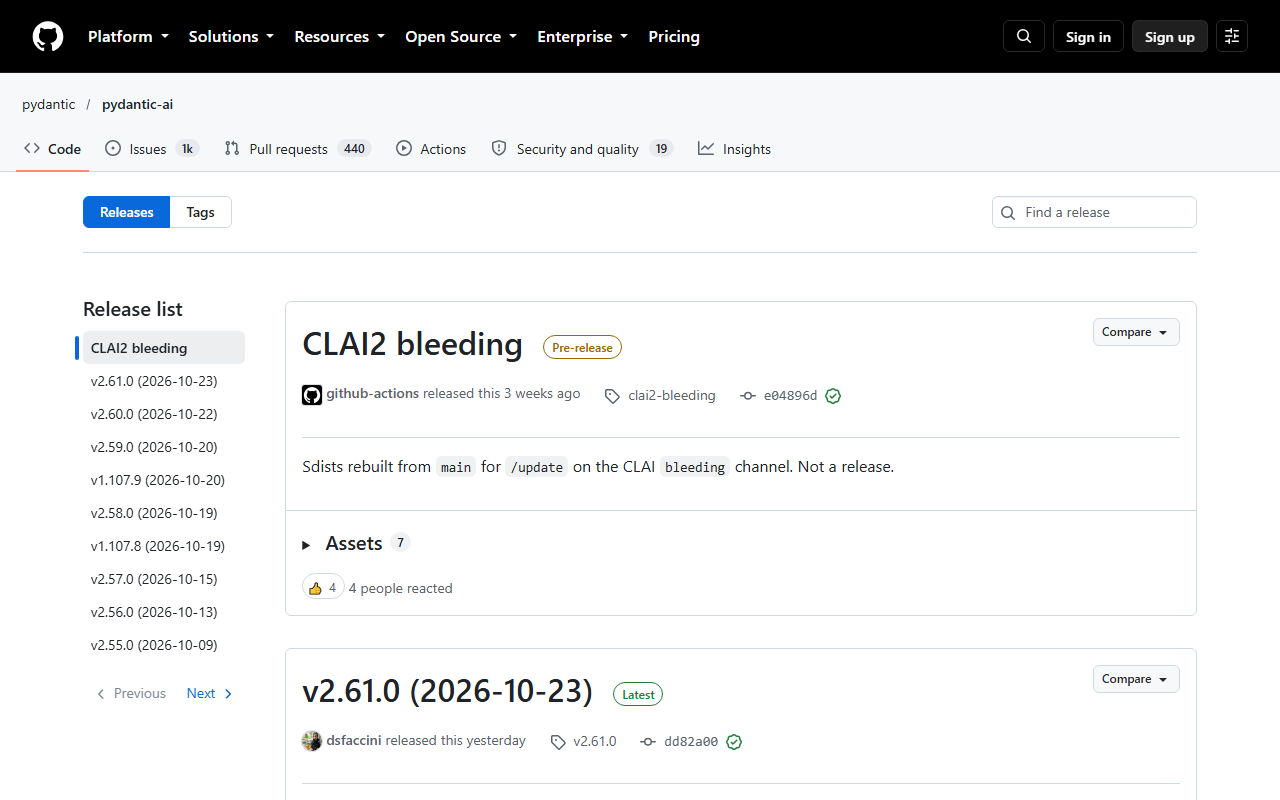This screenshot has width=1280, height=800.
Task: Click the GitHub logo home icon
Action: [x=48, y=37]
